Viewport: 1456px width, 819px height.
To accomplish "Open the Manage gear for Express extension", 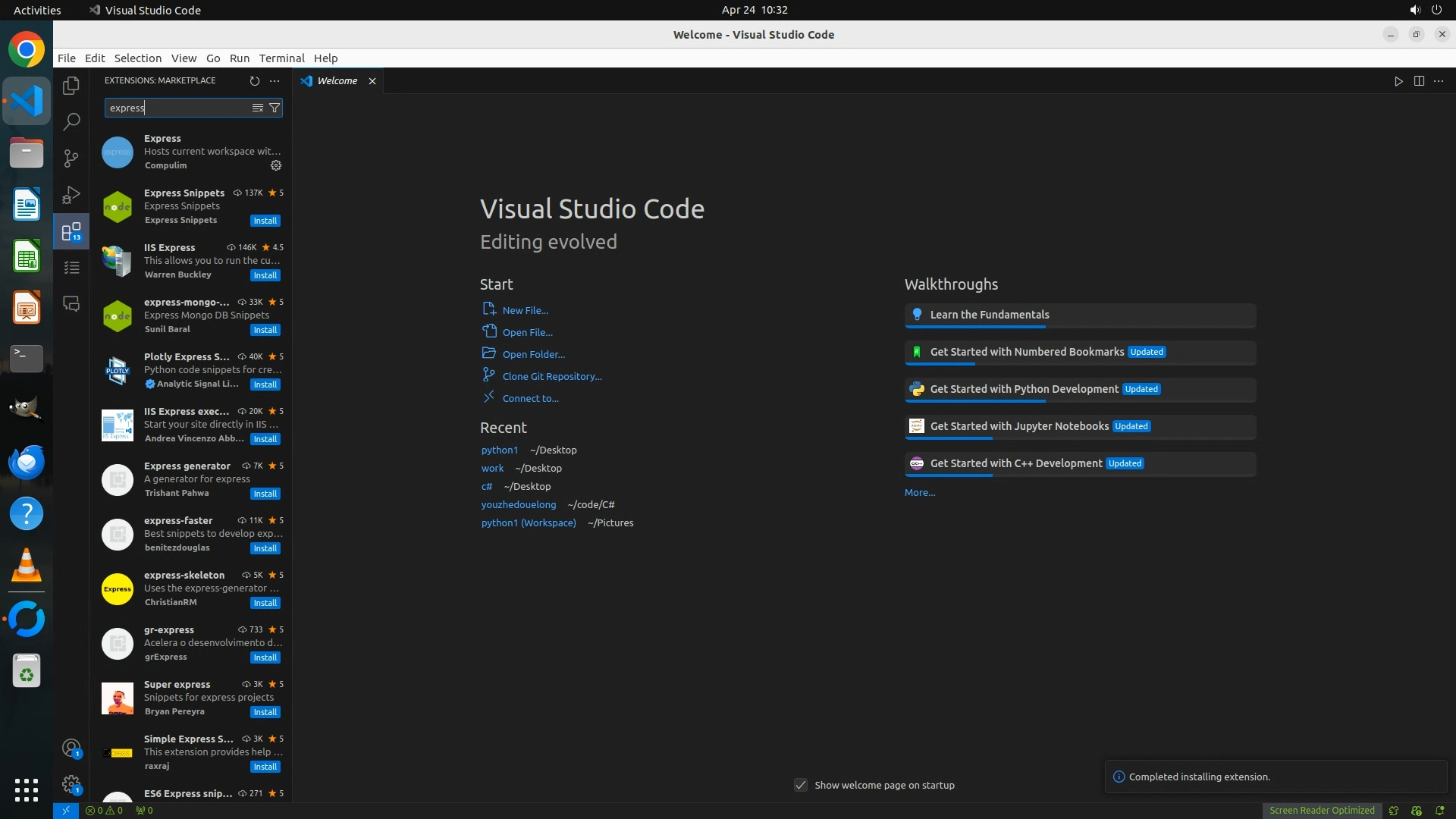I will point(276,165).
